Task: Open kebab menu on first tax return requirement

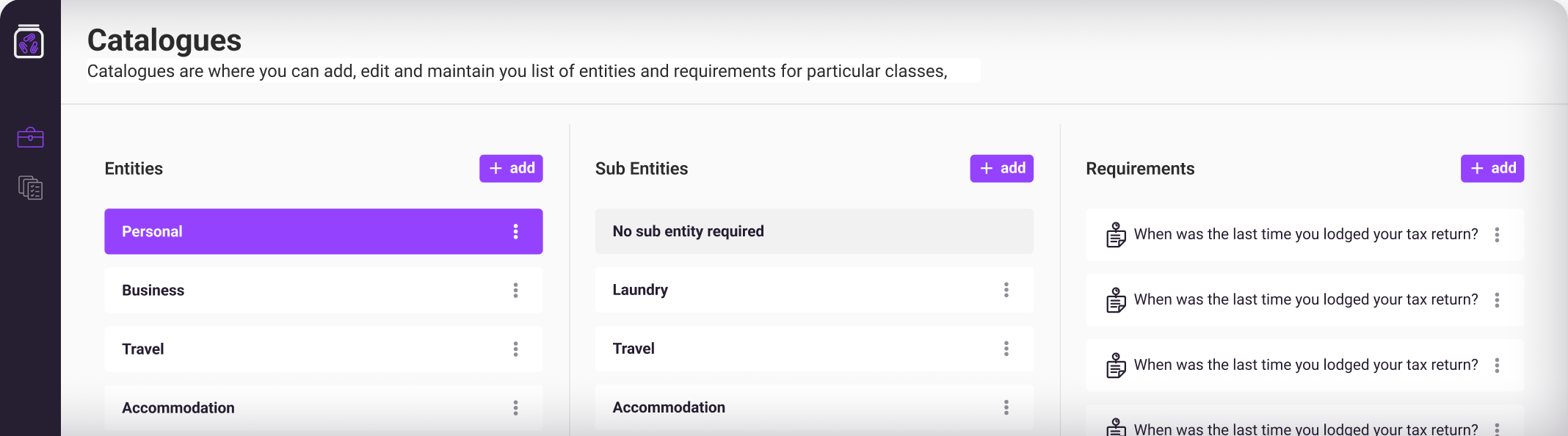Action: tap(1497, 235)
